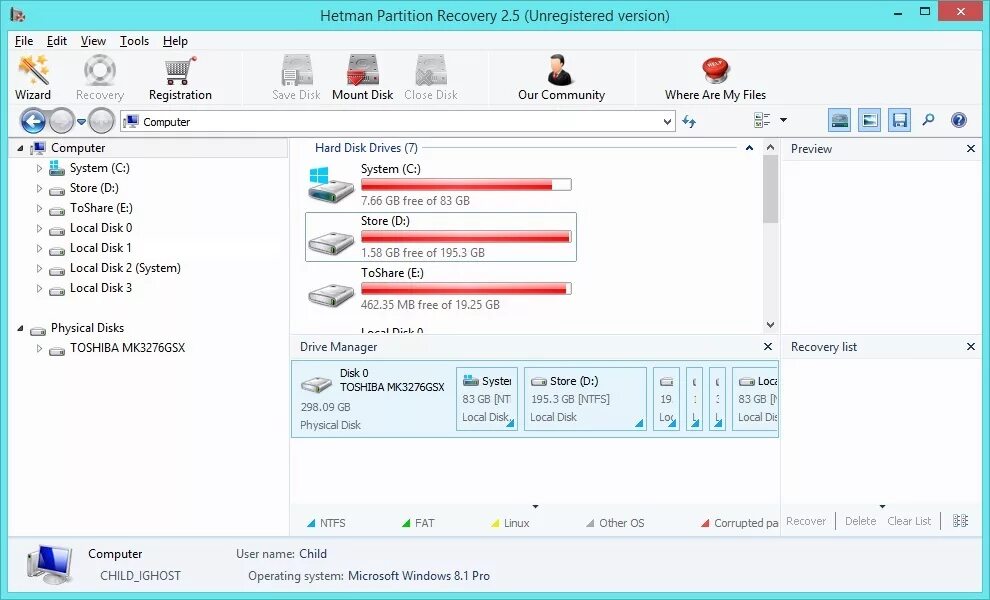Click Delete in Recovery list

pyautogui.click(x=860, y=521)
